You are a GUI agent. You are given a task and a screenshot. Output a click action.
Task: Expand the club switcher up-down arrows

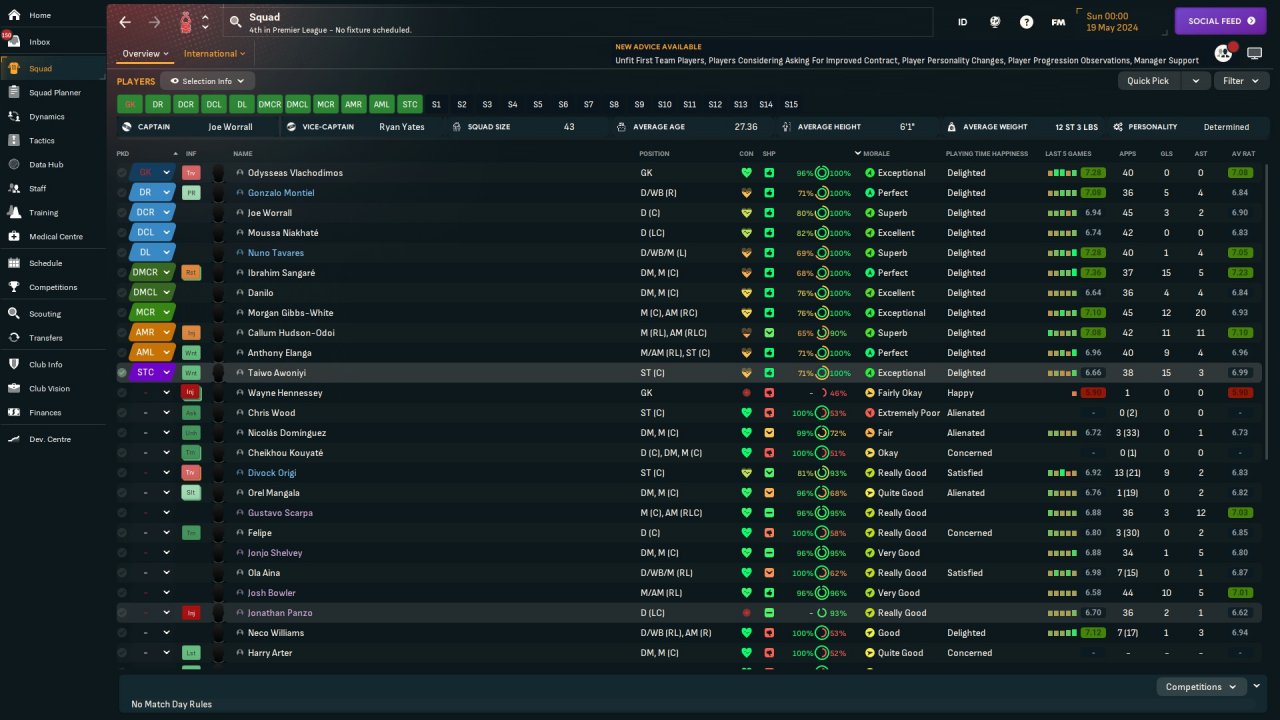pyautogui.click(x=205, y=22)
